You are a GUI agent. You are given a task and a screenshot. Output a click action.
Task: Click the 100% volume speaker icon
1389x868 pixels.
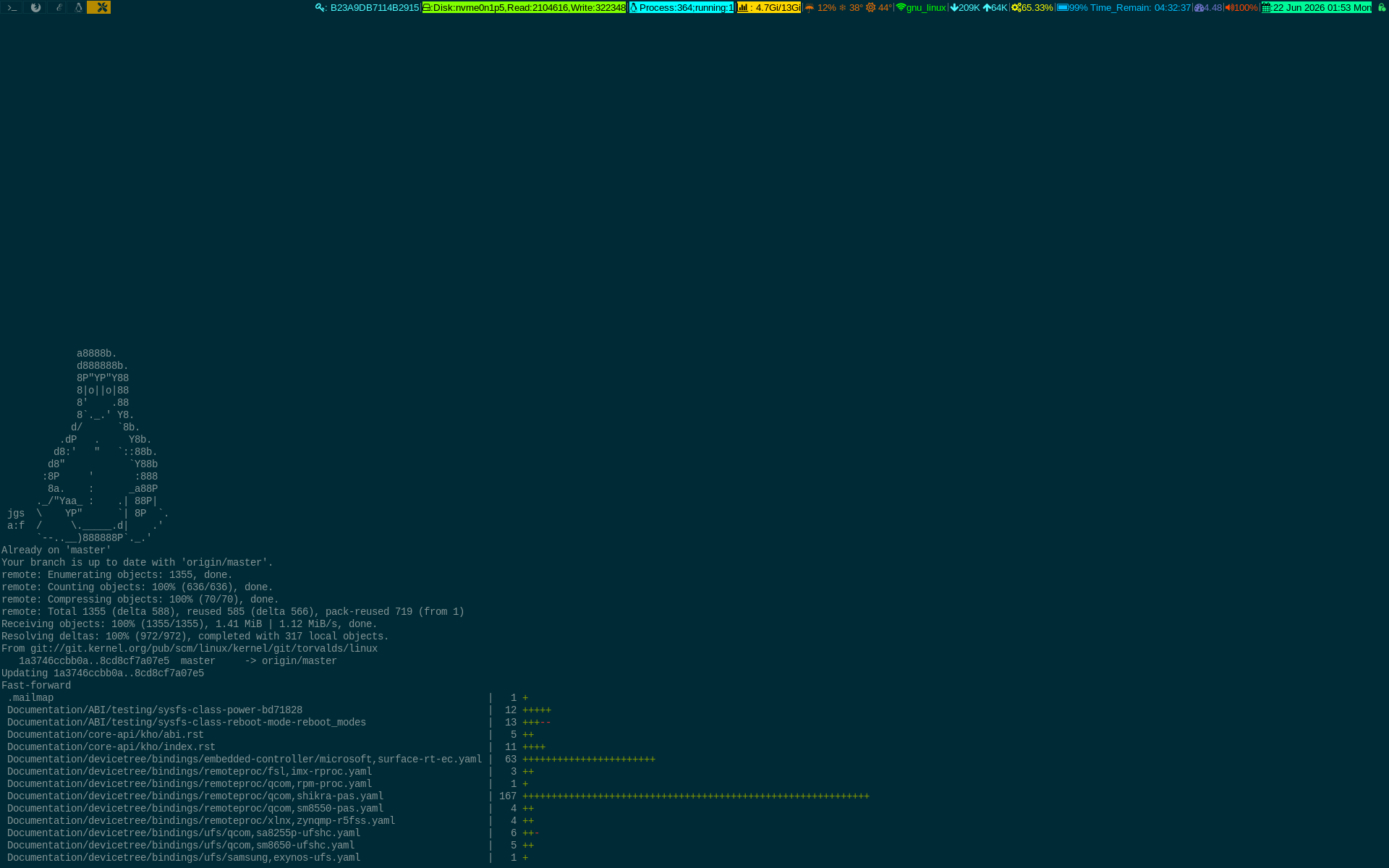coord(1229,8)
